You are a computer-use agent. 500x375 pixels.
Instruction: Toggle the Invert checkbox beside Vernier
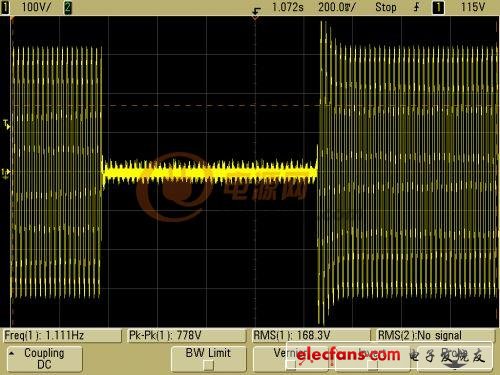tap(373, 365)
